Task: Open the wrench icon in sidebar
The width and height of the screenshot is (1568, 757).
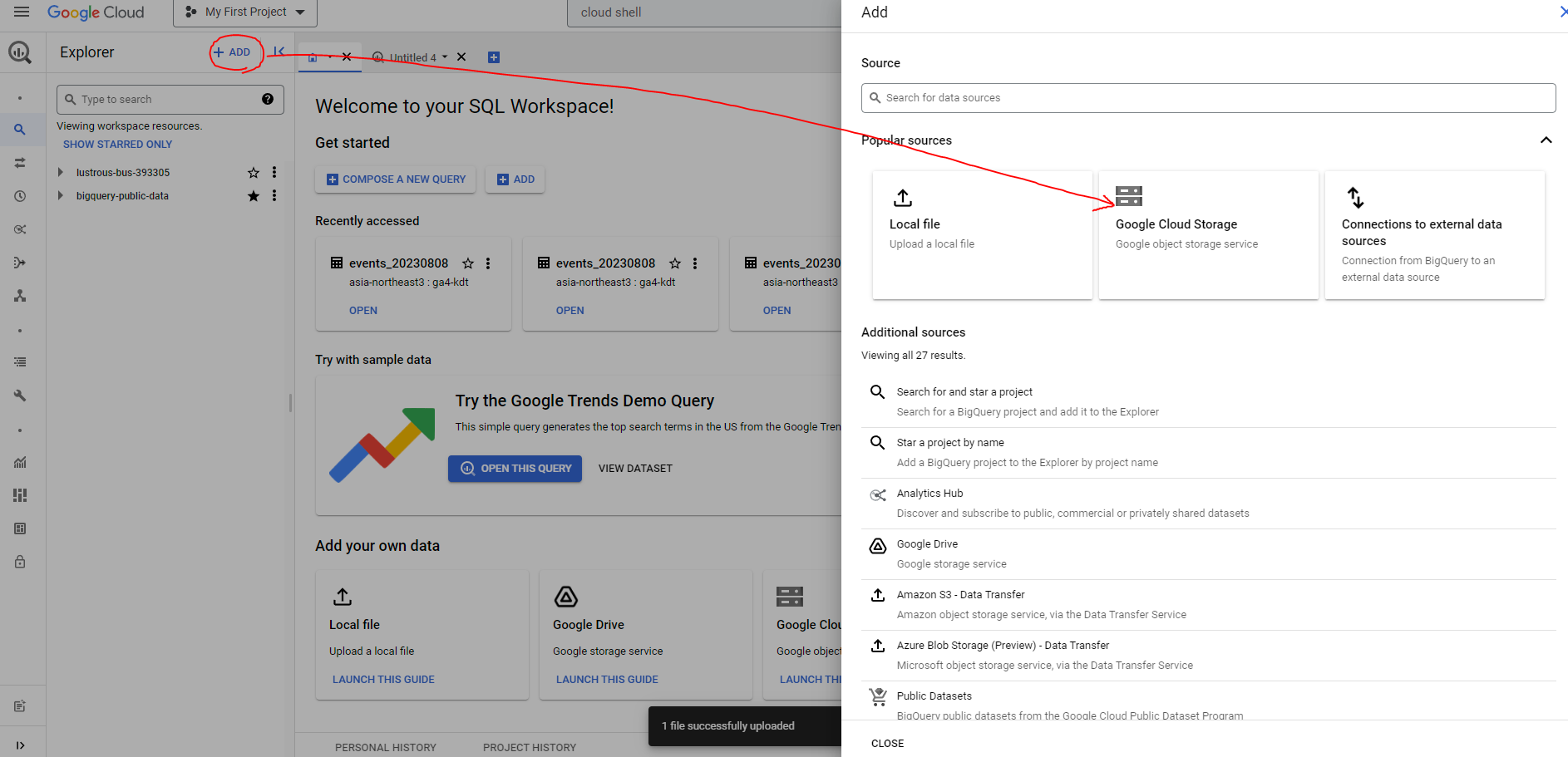Action: coord(20,396)
